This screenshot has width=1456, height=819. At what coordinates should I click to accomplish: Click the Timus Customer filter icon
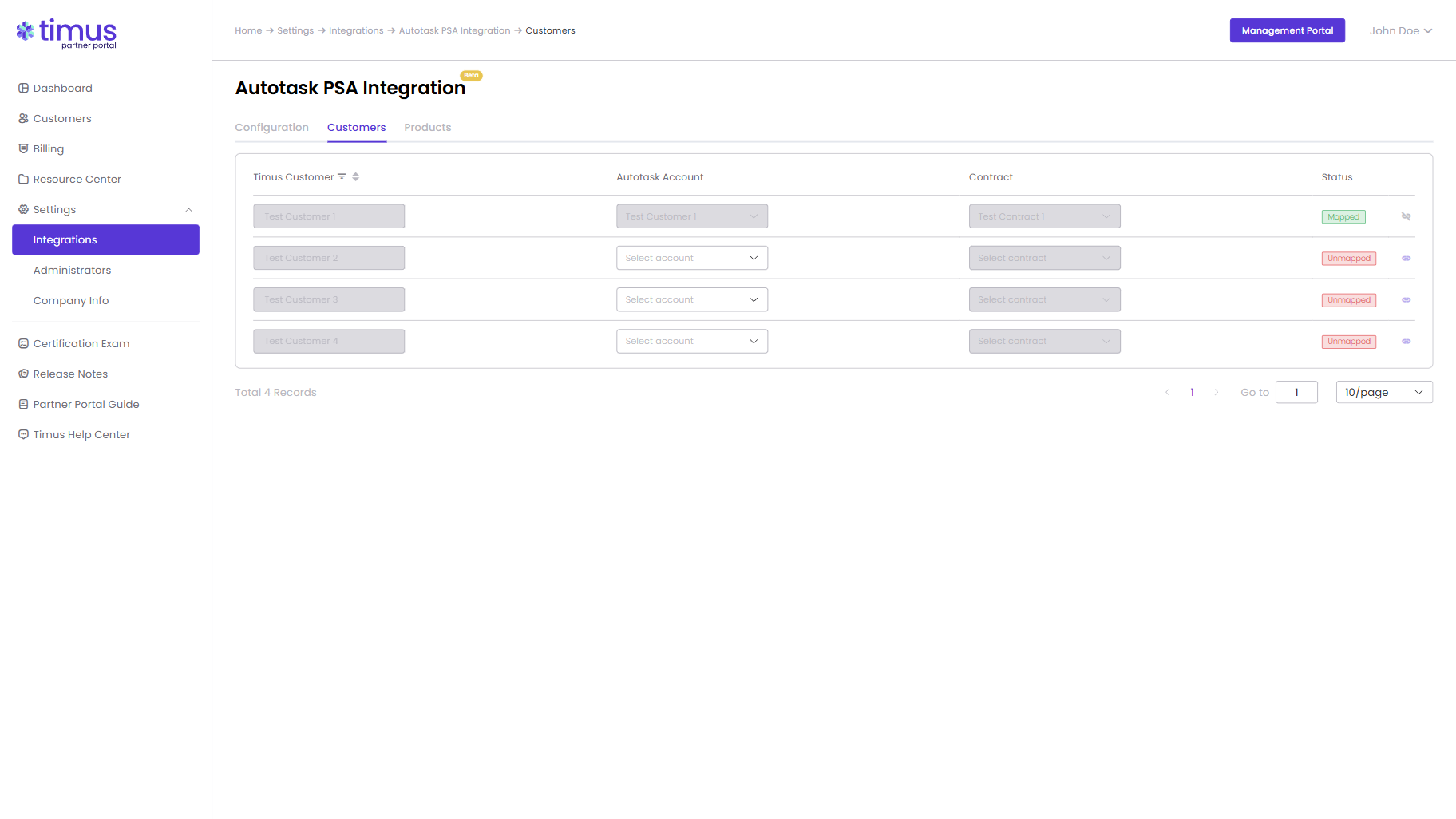coord(342,176)
